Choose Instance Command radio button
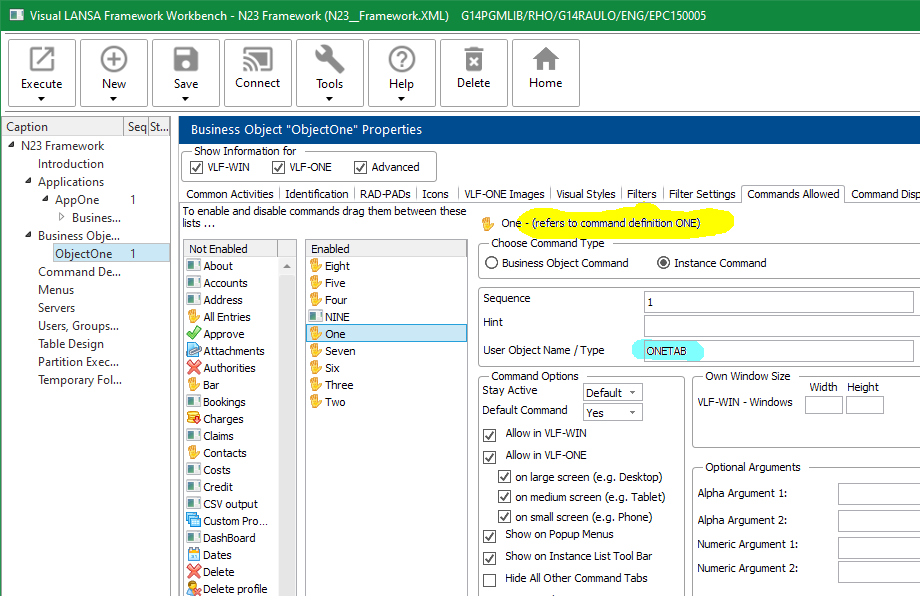Image resolution: width=920 pixels, height=596 pixels. [x=664, y=263]
